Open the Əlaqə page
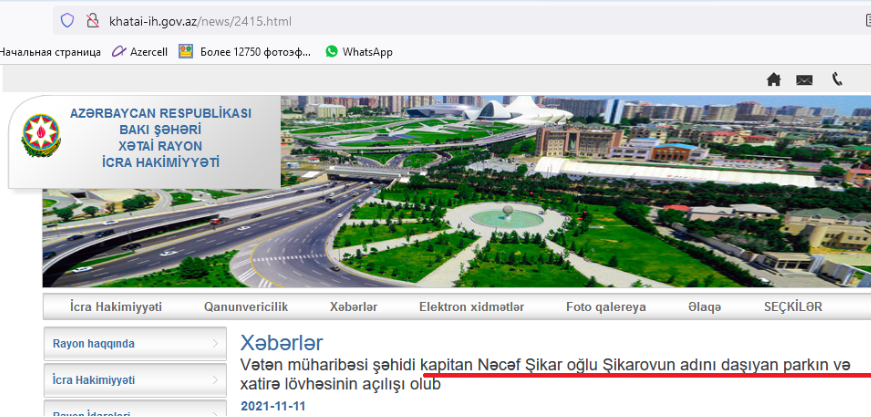 point(704,307)
